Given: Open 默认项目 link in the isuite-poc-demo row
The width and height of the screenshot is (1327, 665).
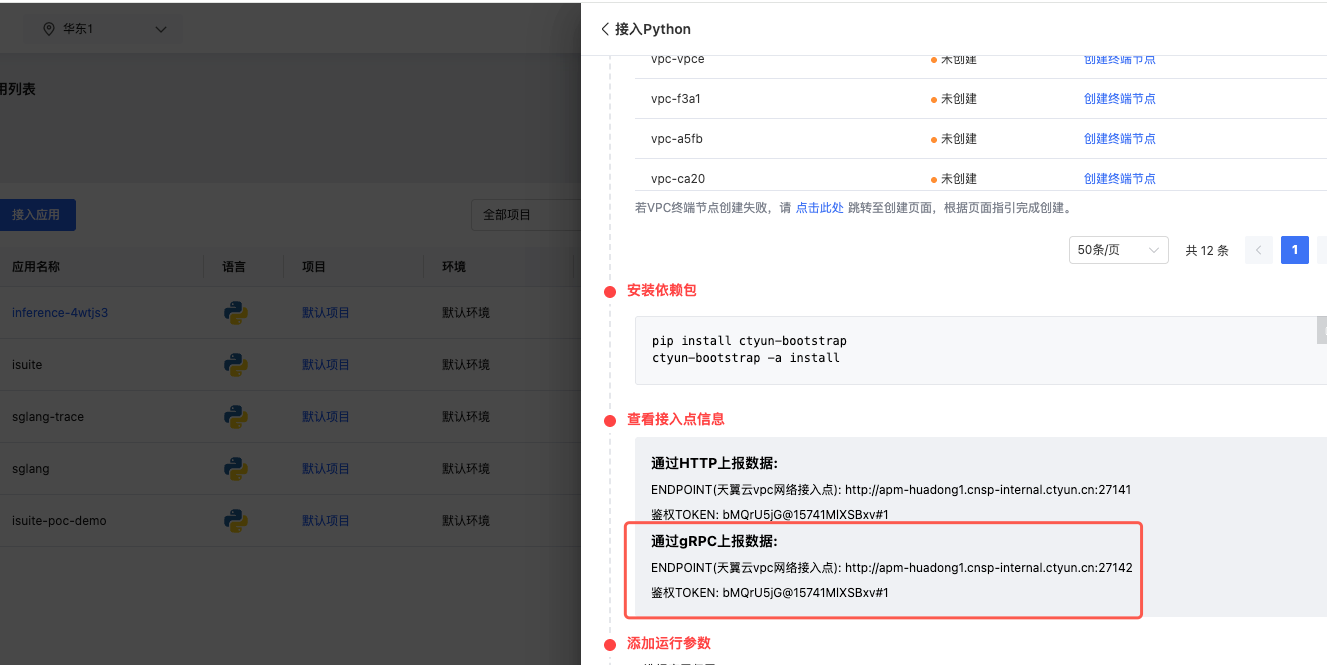Looking at the screenshot, I should coord(326,521).
